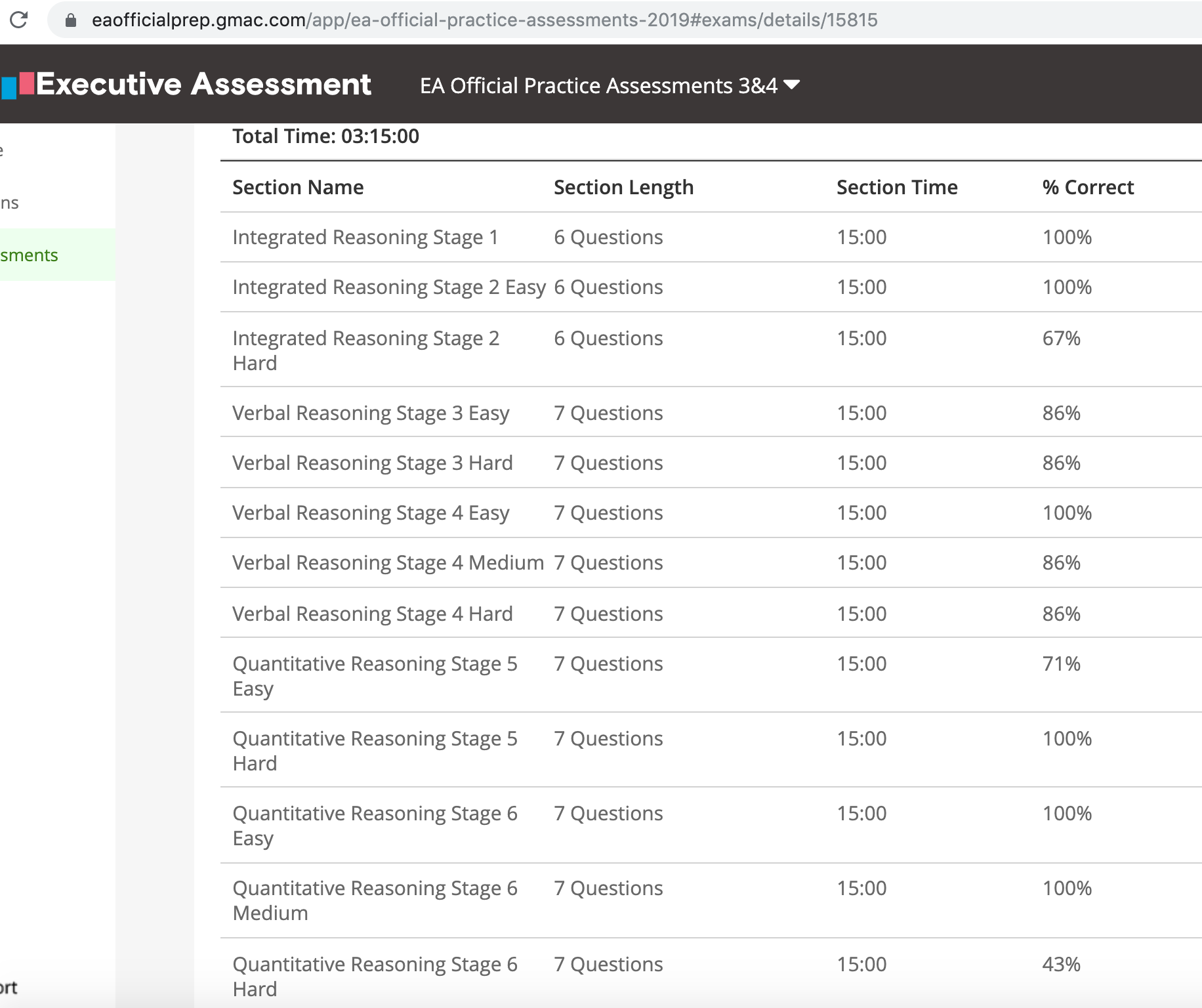Screen dimensions: 1202x1008
Task: Select the Integrated Reasoning Stage 1 row
Action: point(365,237)
